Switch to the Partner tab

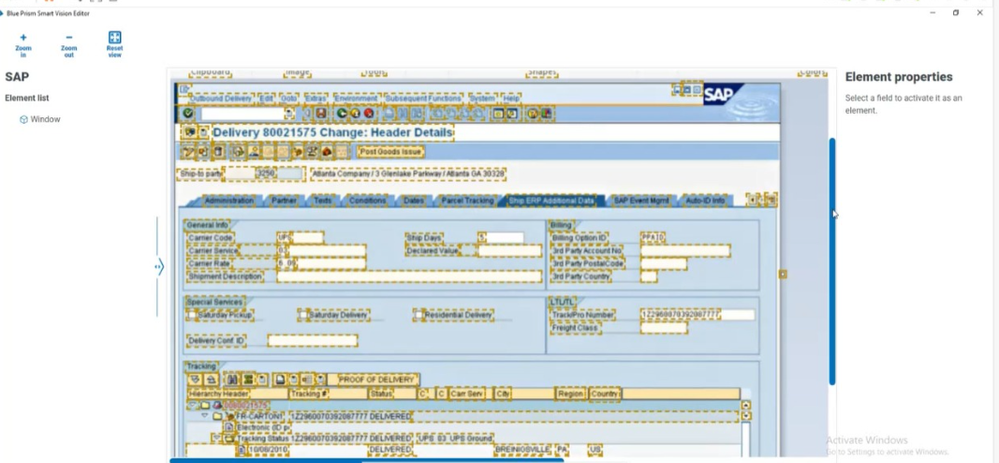point(284,201)
